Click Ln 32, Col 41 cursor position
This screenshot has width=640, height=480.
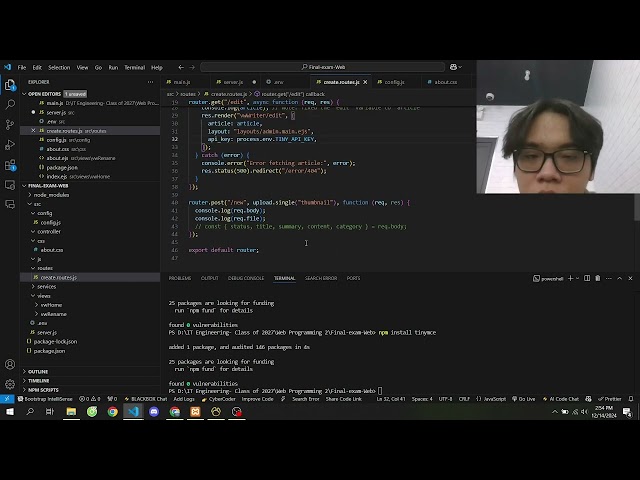pyautogui.click(x=391, y=399)
